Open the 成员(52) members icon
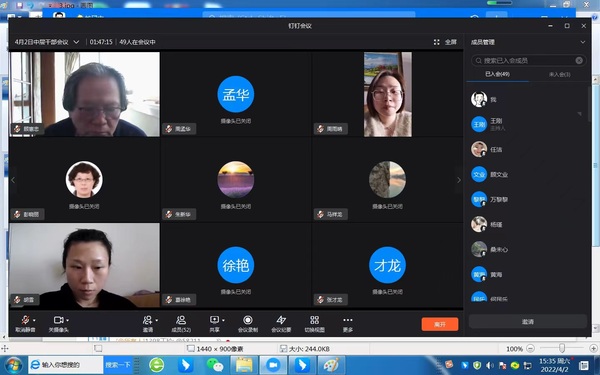This screenshot has height=375, width=600. pyautogui.click(x=181, y=320)
